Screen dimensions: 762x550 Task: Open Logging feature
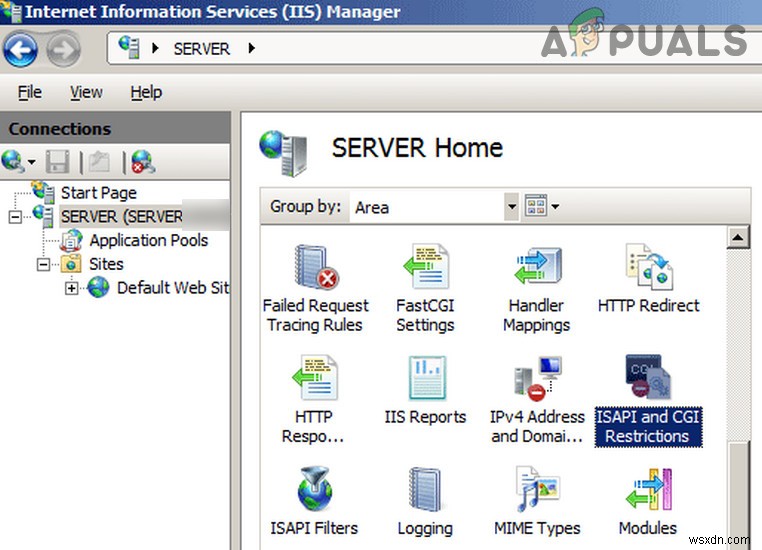point(425,501)
